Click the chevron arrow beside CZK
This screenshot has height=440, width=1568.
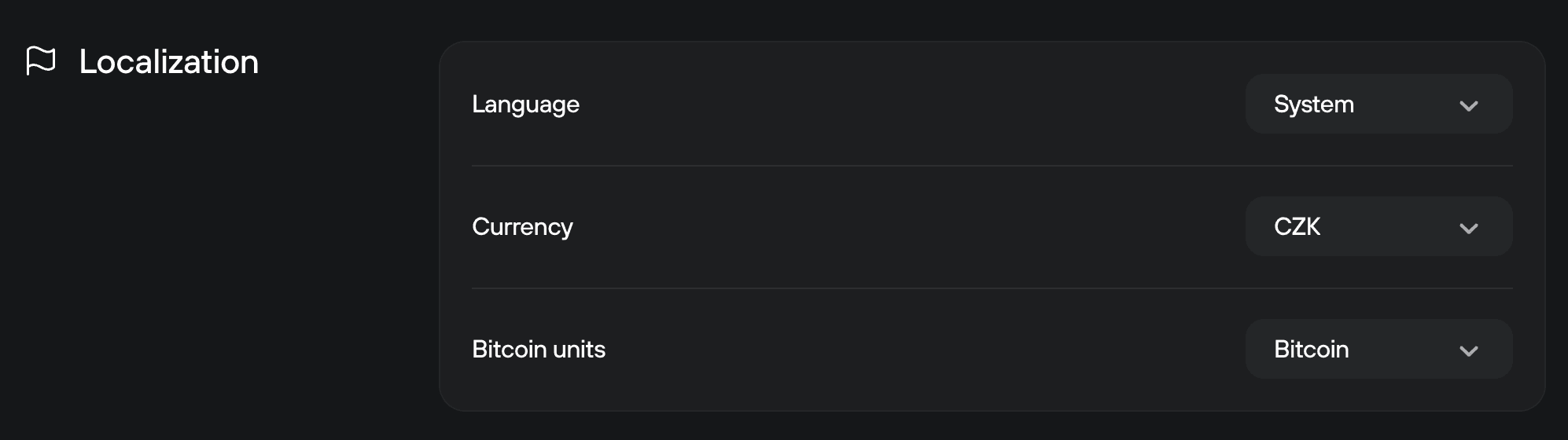click(1468, 229)
